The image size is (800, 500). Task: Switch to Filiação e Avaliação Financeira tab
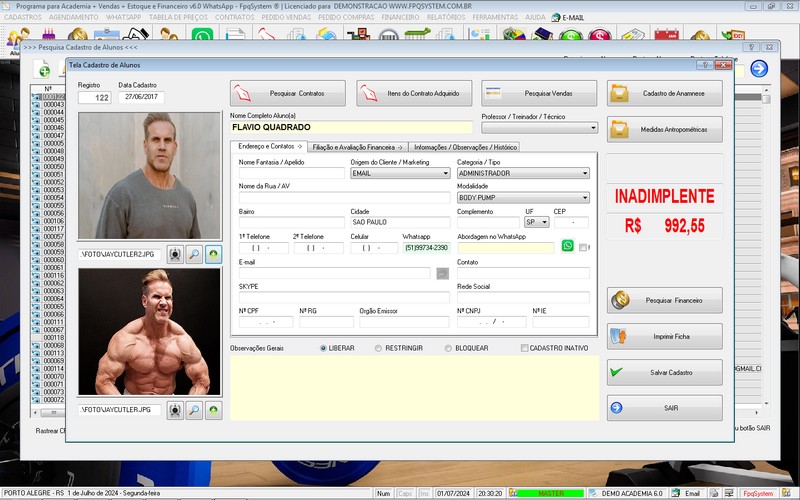[x=357, y=147]
